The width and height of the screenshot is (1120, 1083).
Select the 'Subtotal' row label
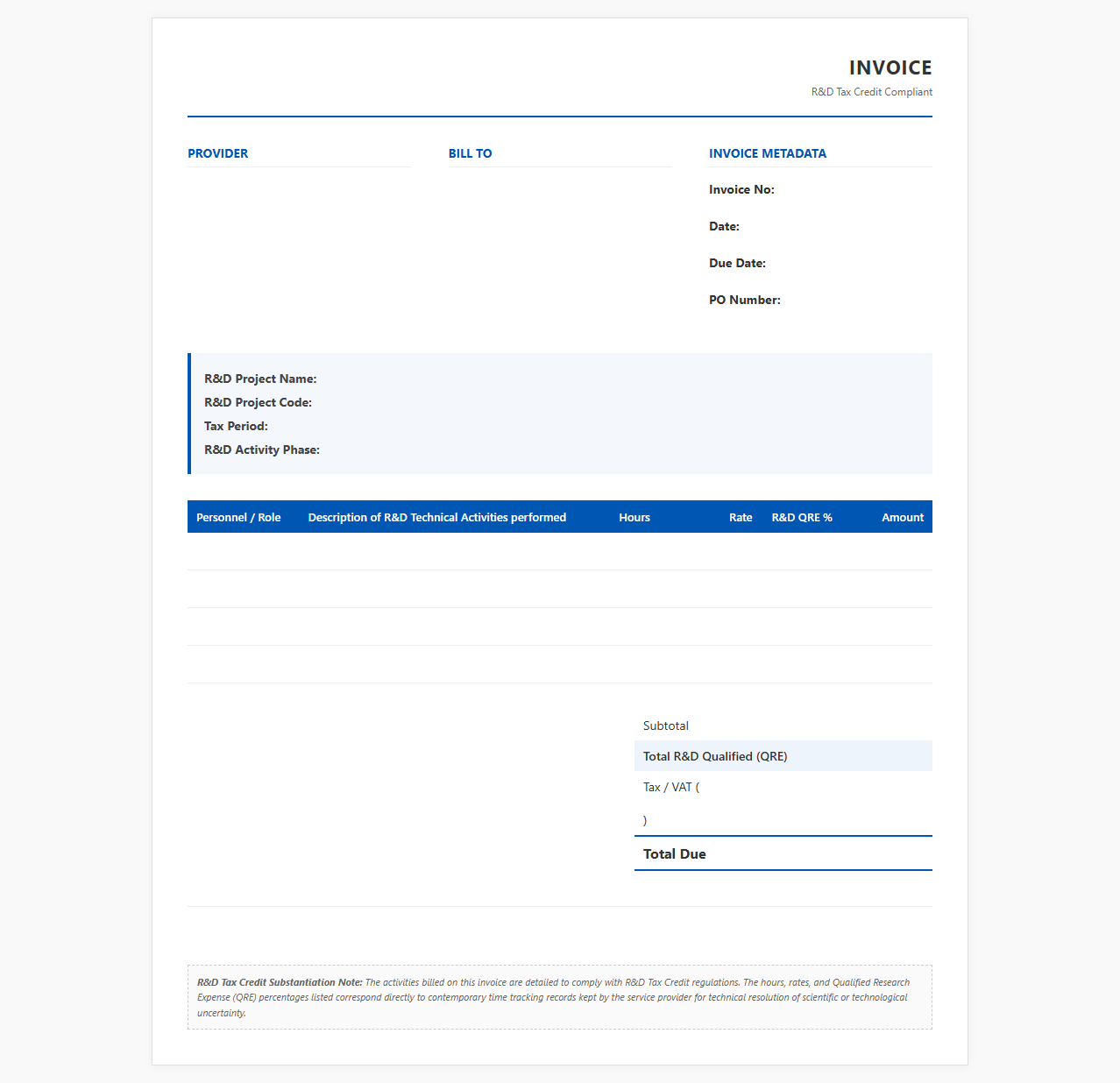coord(666,726)
